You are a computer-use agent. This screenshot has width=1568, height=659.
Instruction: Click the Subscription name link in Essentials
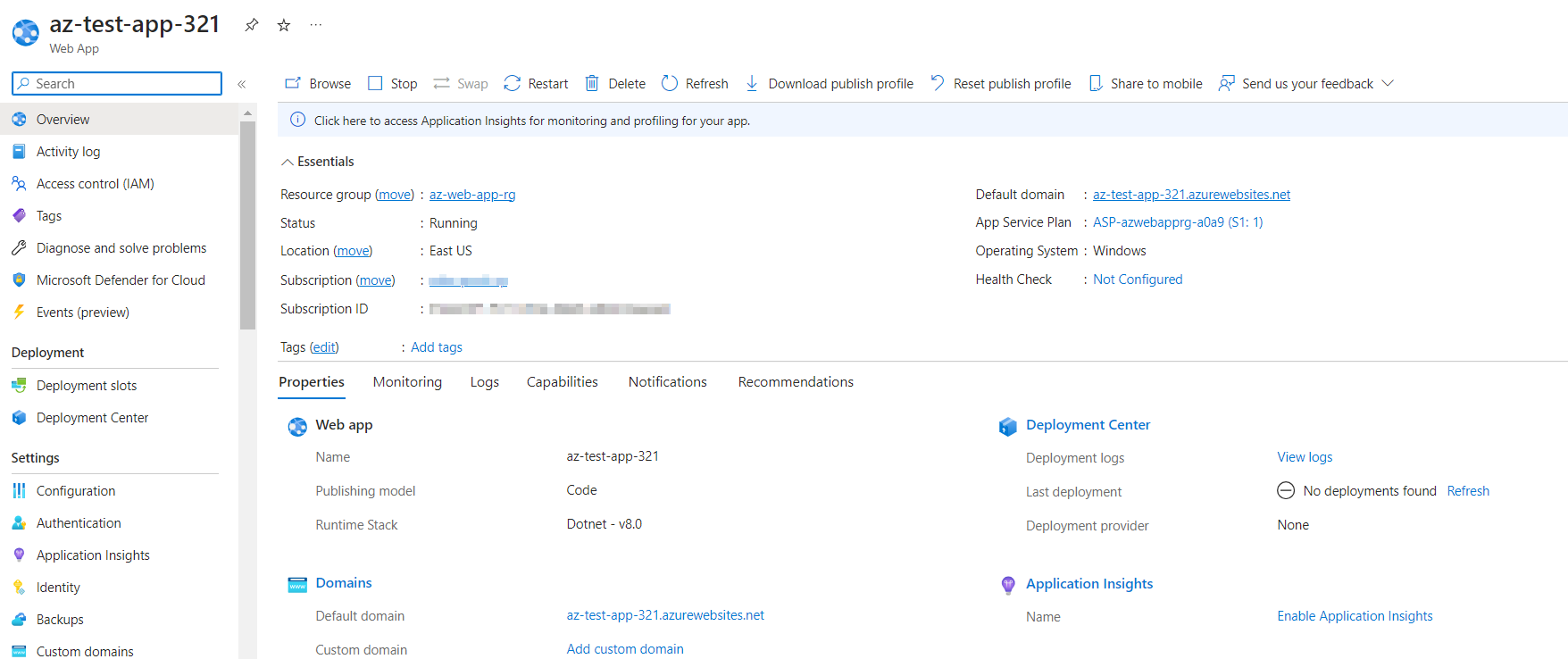pos(468,280)
